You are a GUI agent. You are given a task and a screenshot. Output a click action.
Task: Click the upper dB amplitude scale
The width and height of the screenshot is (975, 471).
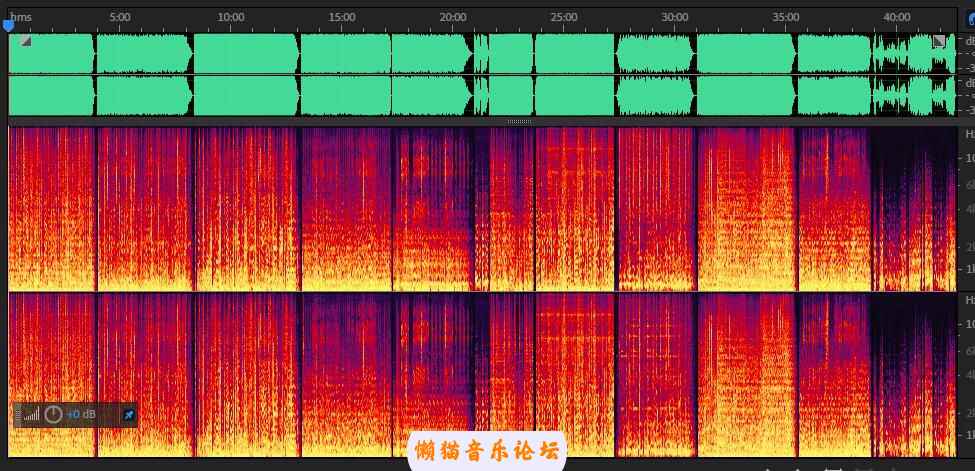(x=966, y=54)
